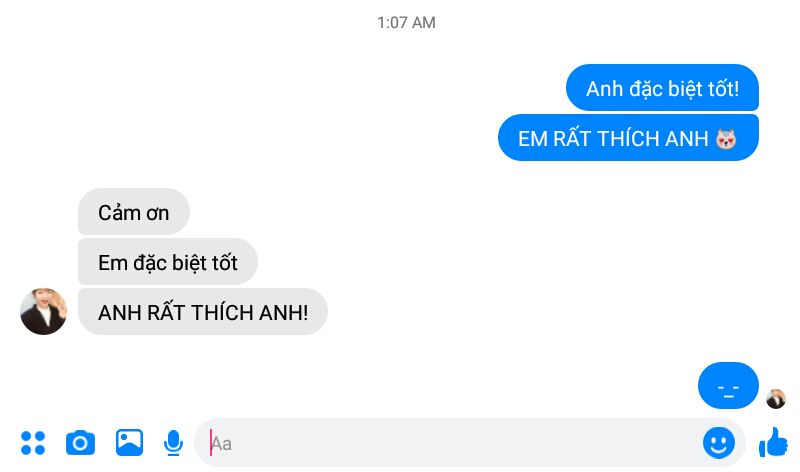Open the emoji smiley picker
Viewport: 800px width, 472px height.
click(x=718, y=442)
